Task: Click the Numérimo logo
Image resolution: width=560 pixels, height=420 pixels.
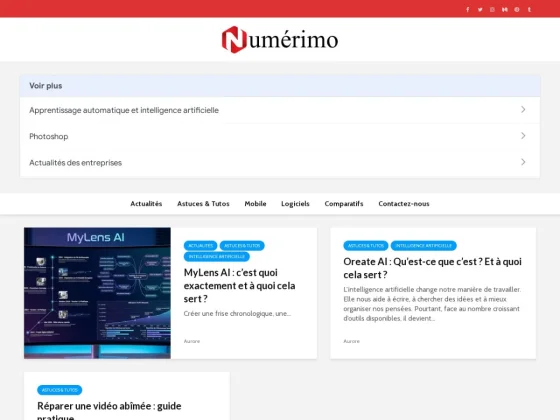Action: (x=280, y=40)
